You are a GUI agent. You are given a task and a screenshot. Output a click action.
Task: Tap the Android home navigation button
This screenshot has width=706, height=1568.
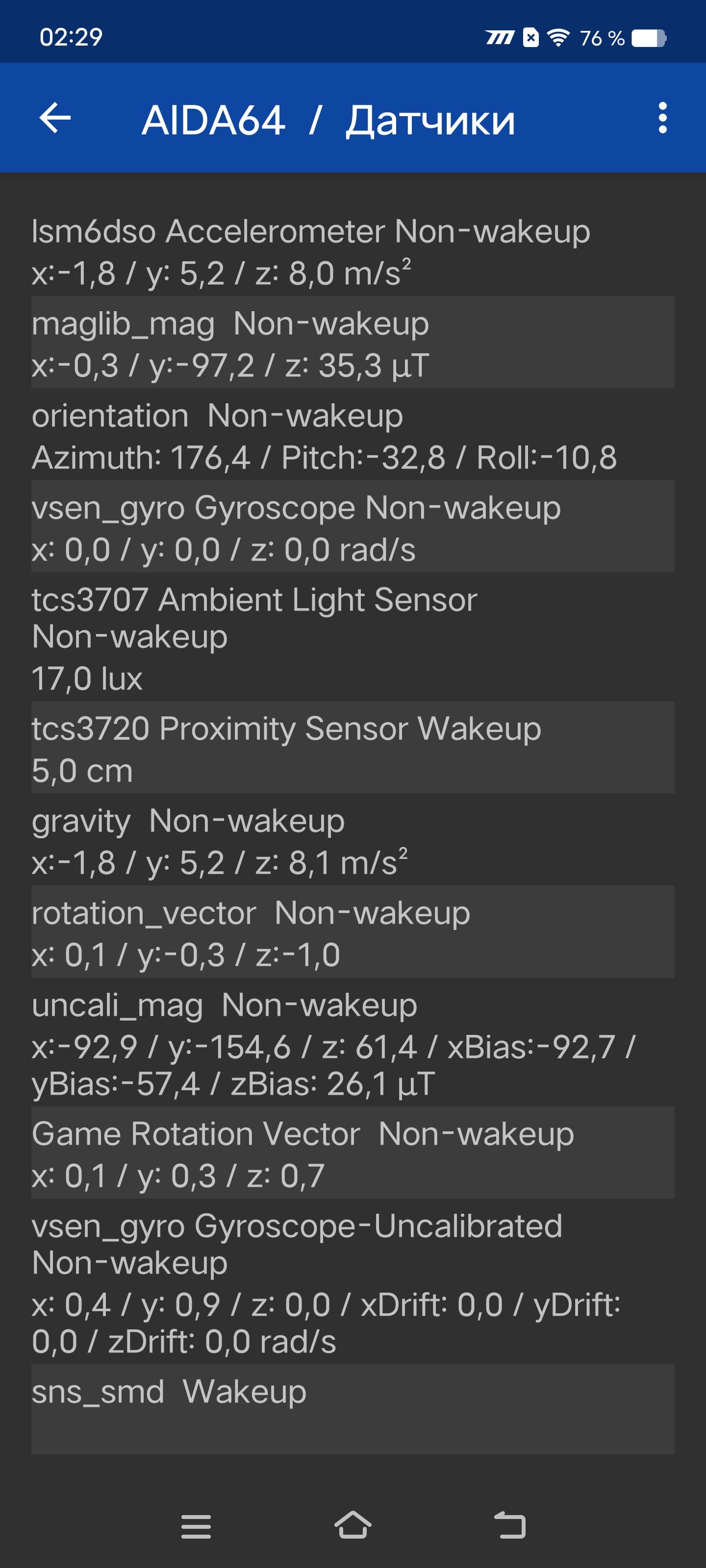(x=353, y=1525)
